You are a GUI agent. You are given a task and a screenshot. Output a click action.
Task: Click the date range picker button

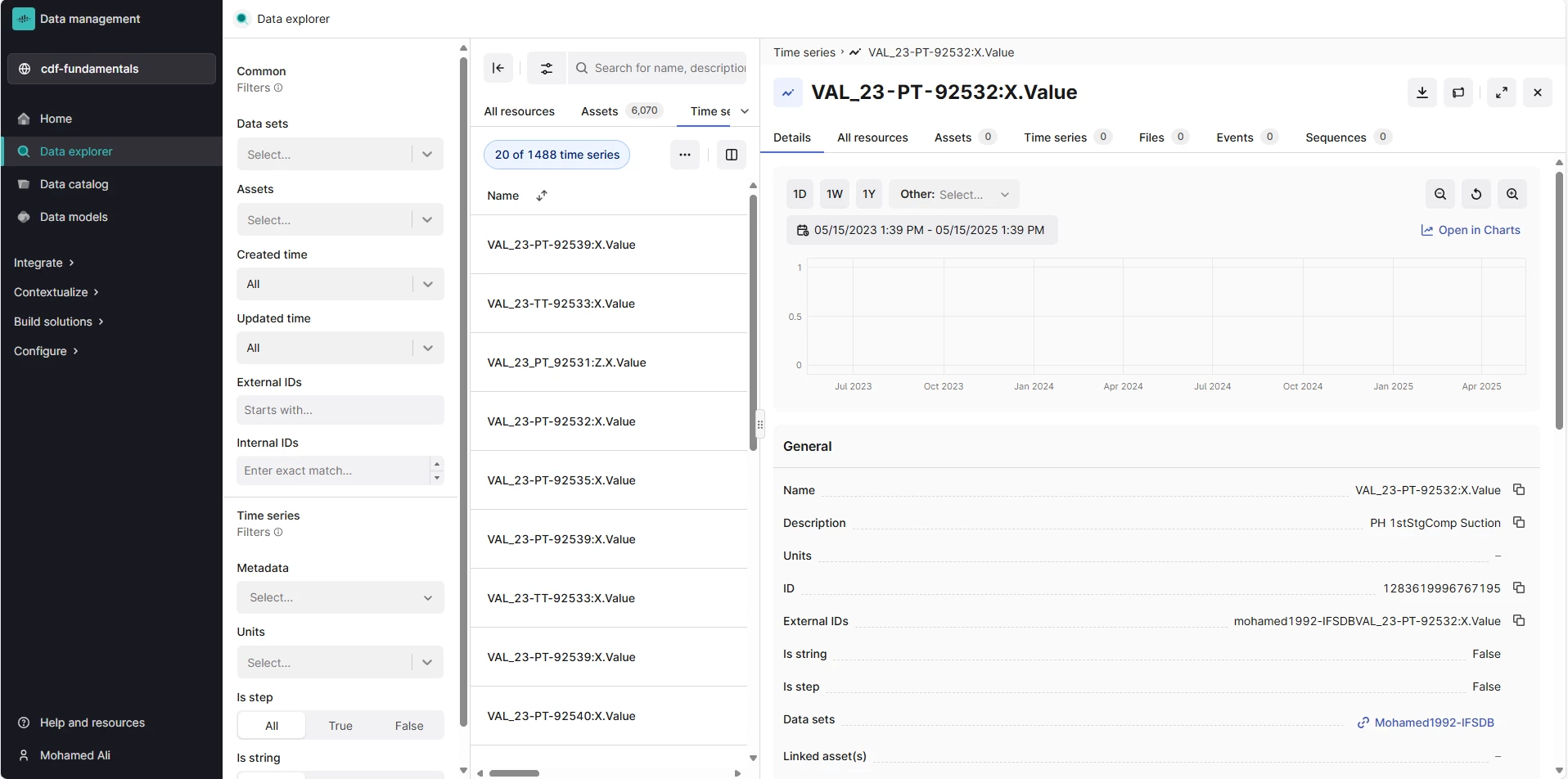922,230
